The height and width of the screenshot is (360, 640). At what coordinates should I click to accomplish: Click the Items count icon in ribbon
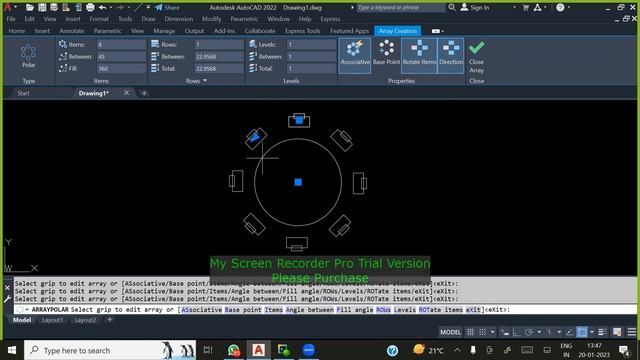(x=62, y=44)
